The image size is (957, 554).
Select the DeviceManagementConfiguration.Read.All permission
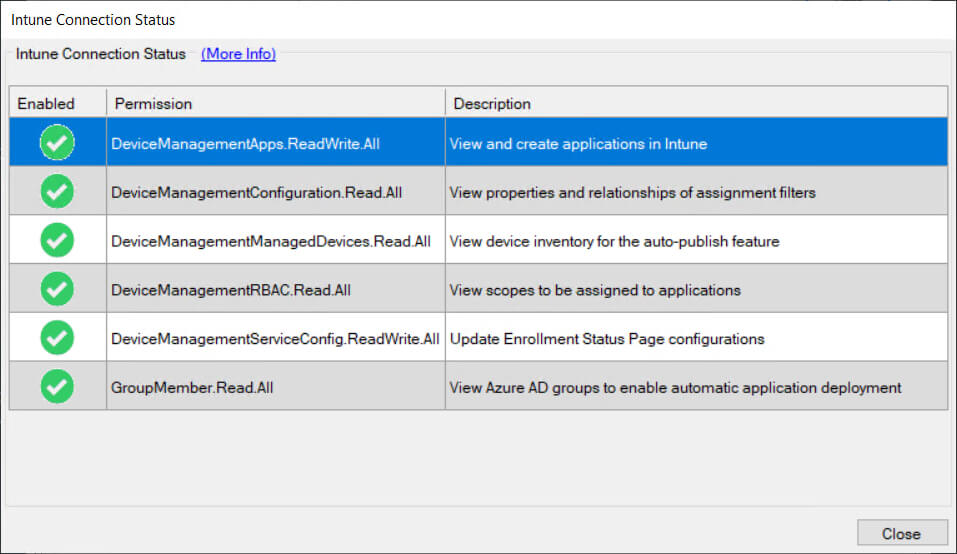click(256, 193)
